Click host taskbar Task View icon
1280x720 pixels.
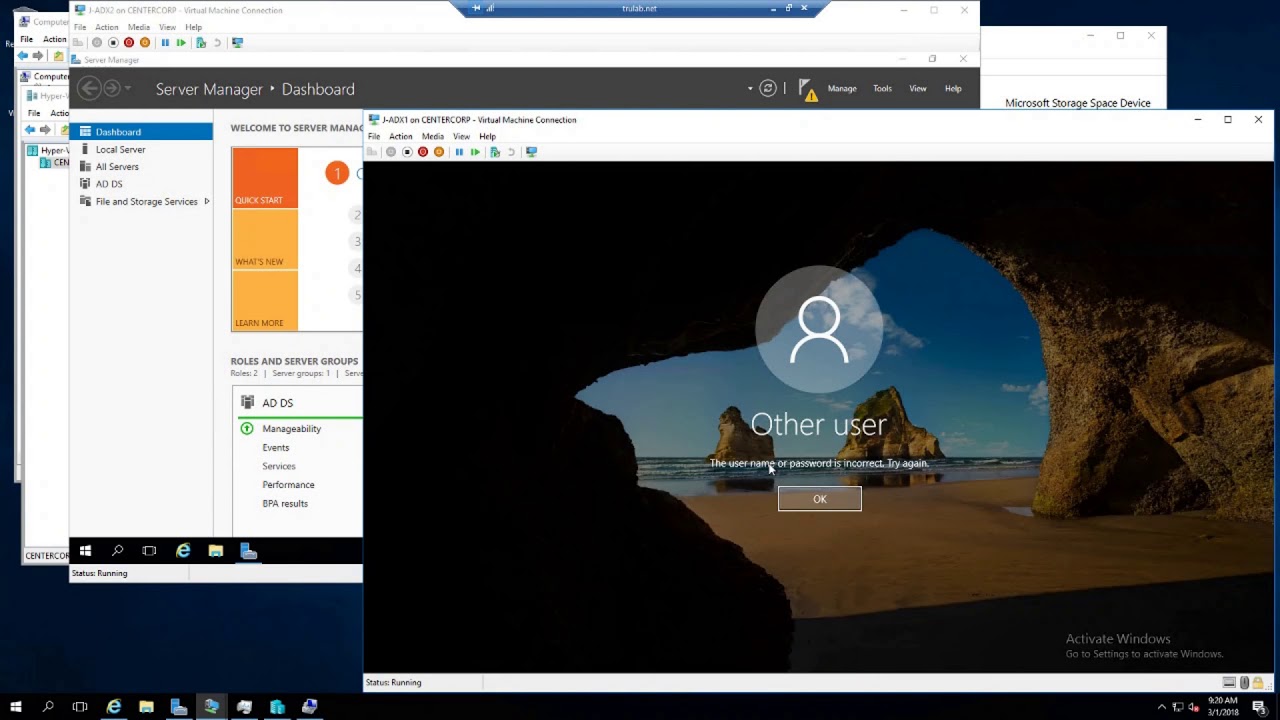[x=80, y=707]
